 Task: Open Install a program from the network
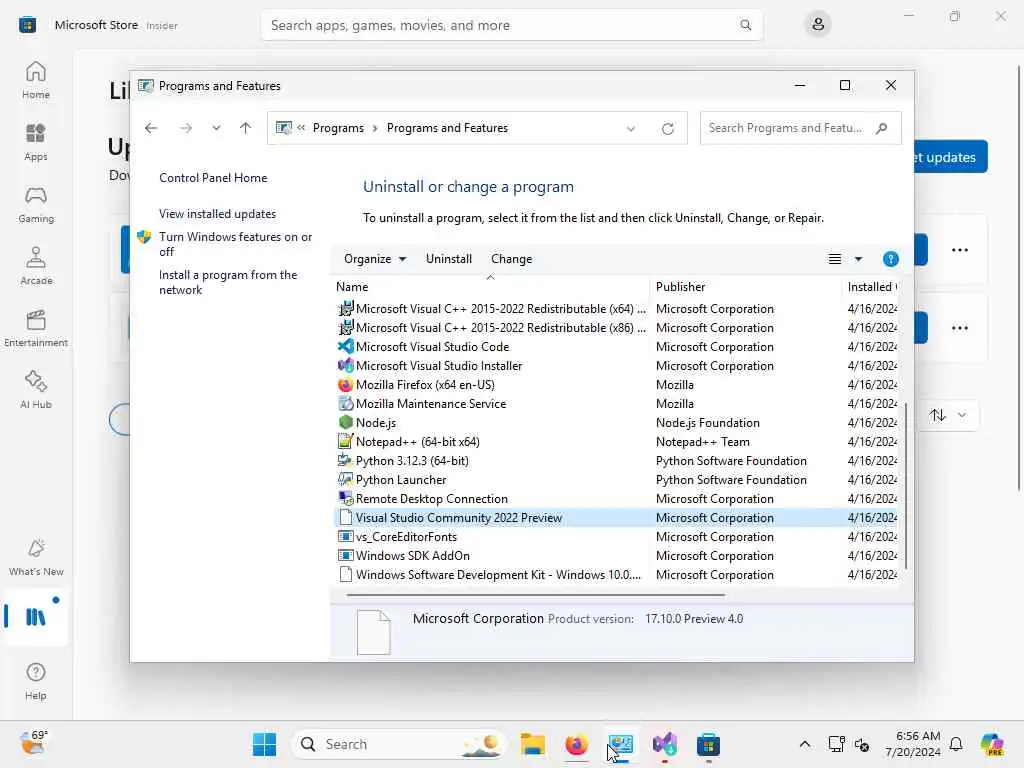pyautogui.click(x=228, y=282)
